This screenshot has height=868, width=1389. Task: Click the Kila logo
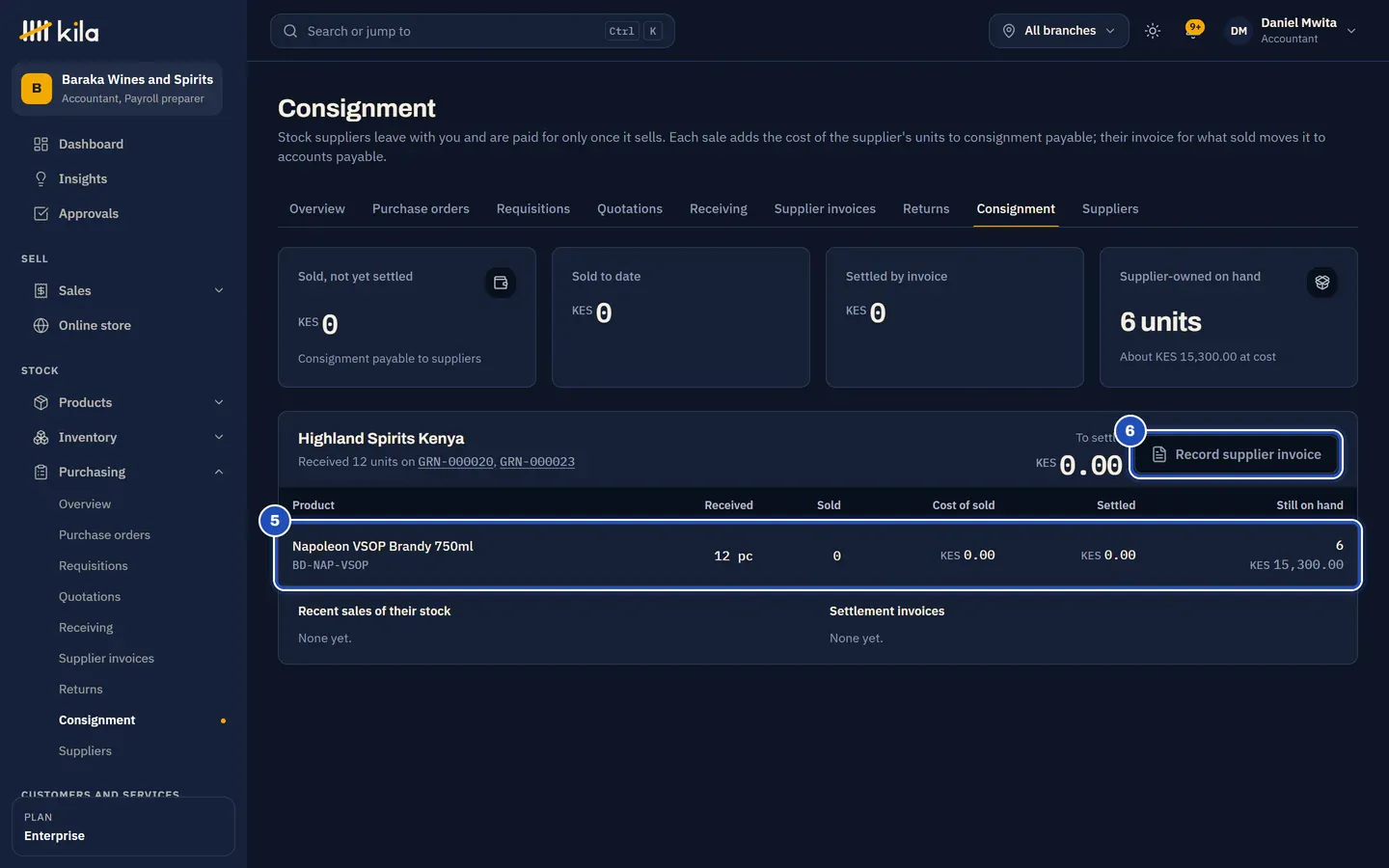tap(59, 31)
